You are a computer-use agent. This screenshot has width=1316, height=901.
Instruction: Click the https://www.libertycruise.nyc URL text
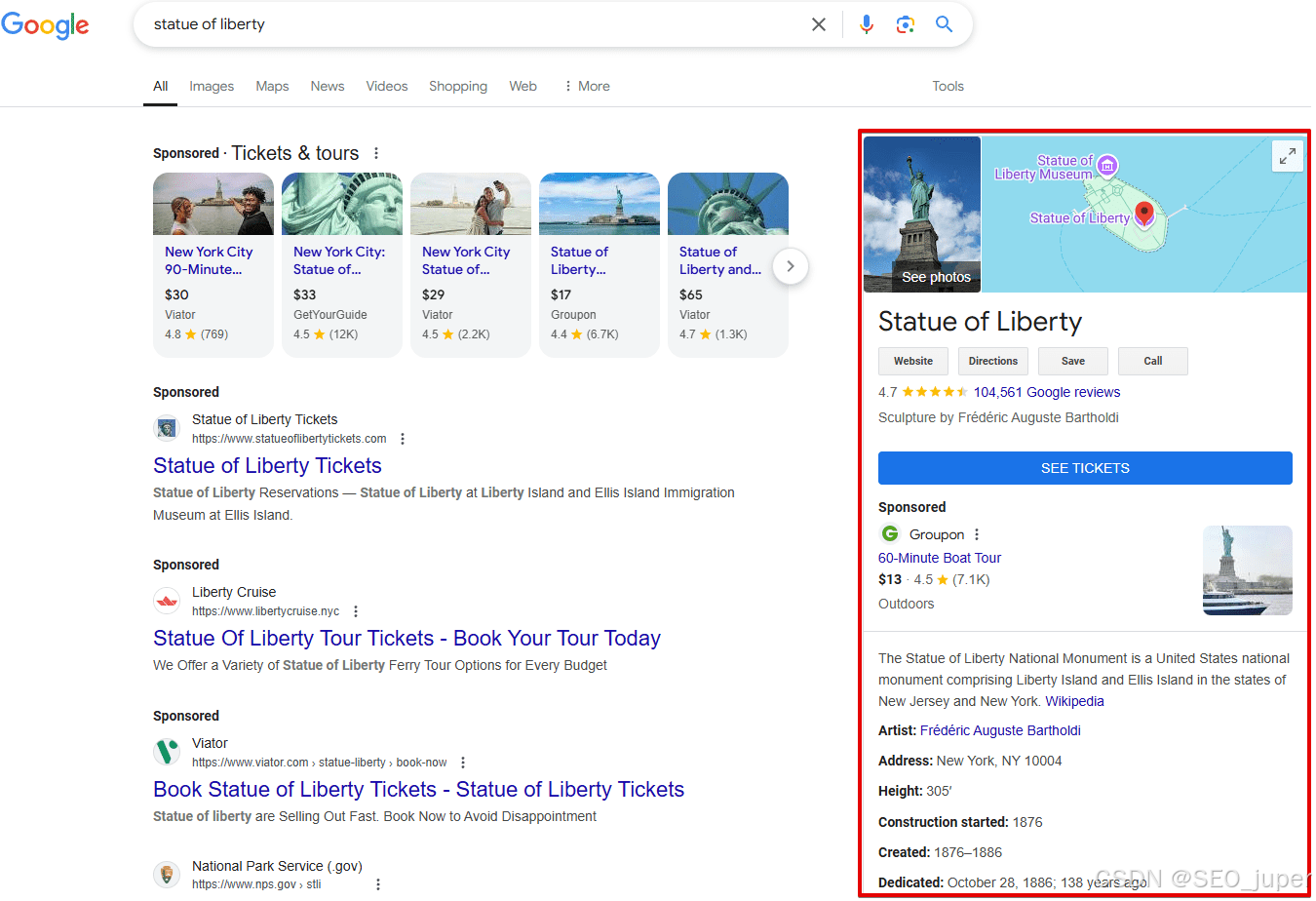(266, 611)
